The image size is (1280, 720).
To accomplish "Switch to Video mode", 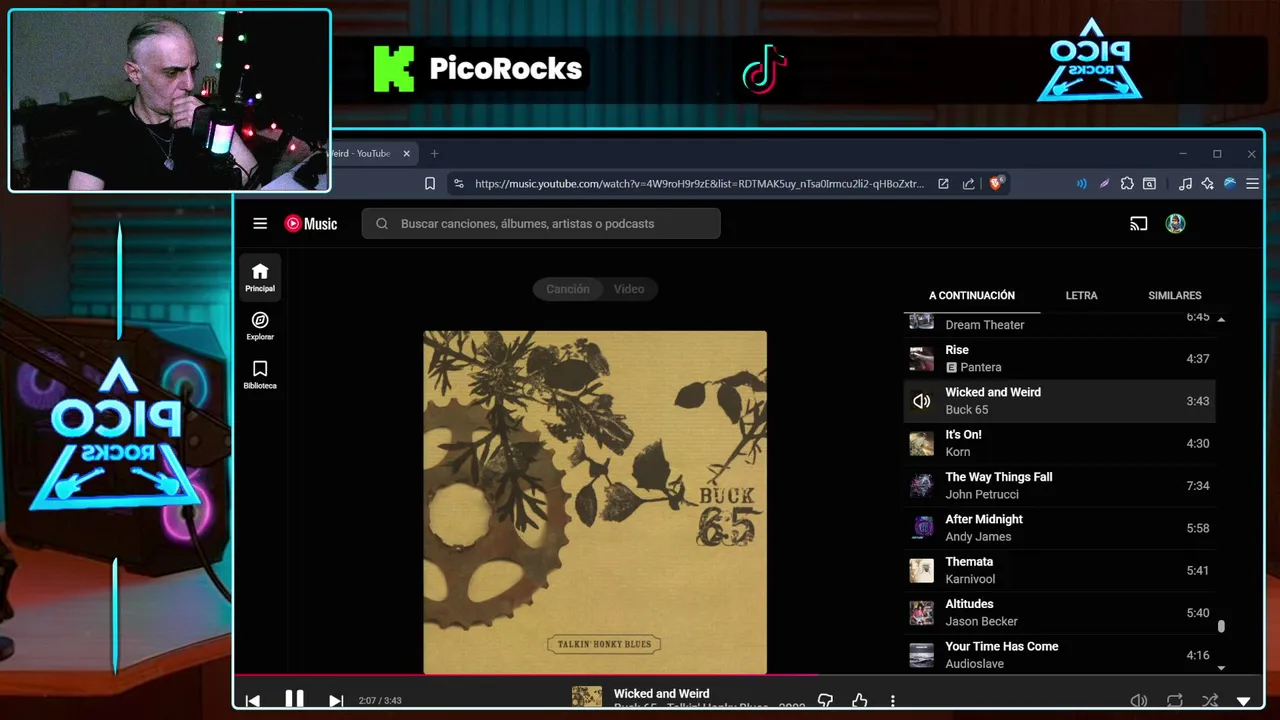I will click(x=629, y=289).
